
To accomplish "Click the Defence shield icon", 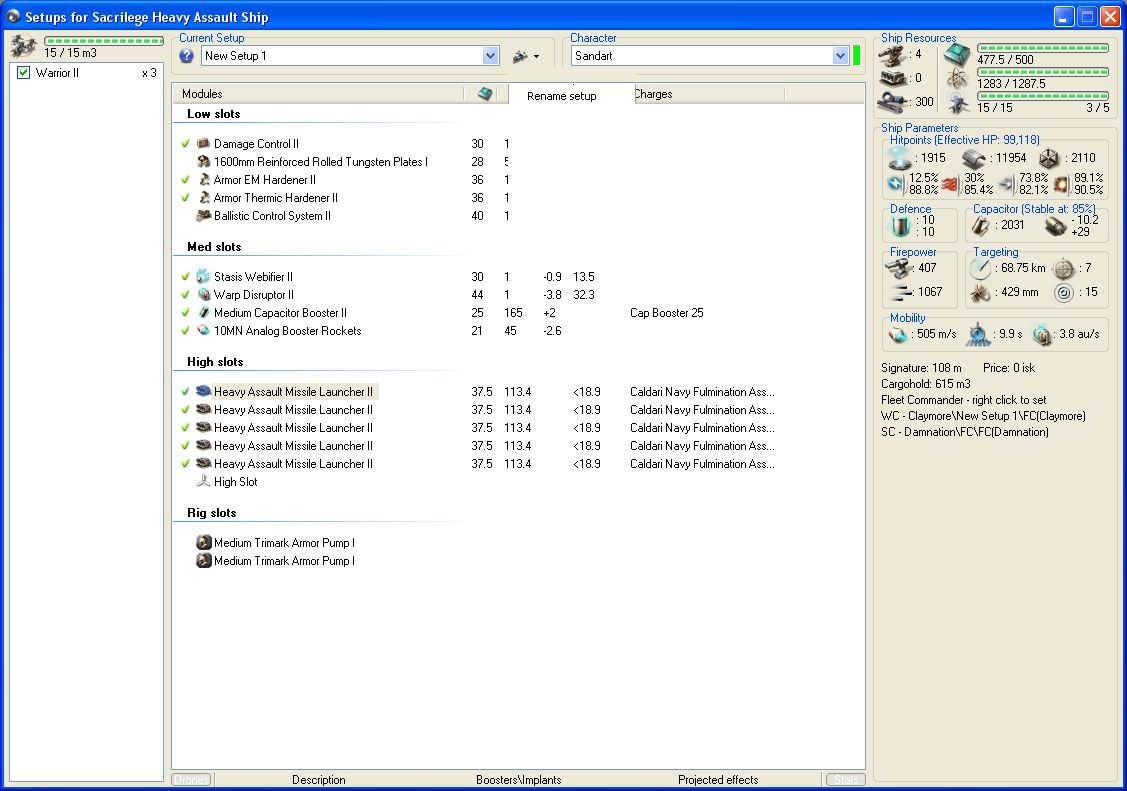I will (x=901, y=226).
